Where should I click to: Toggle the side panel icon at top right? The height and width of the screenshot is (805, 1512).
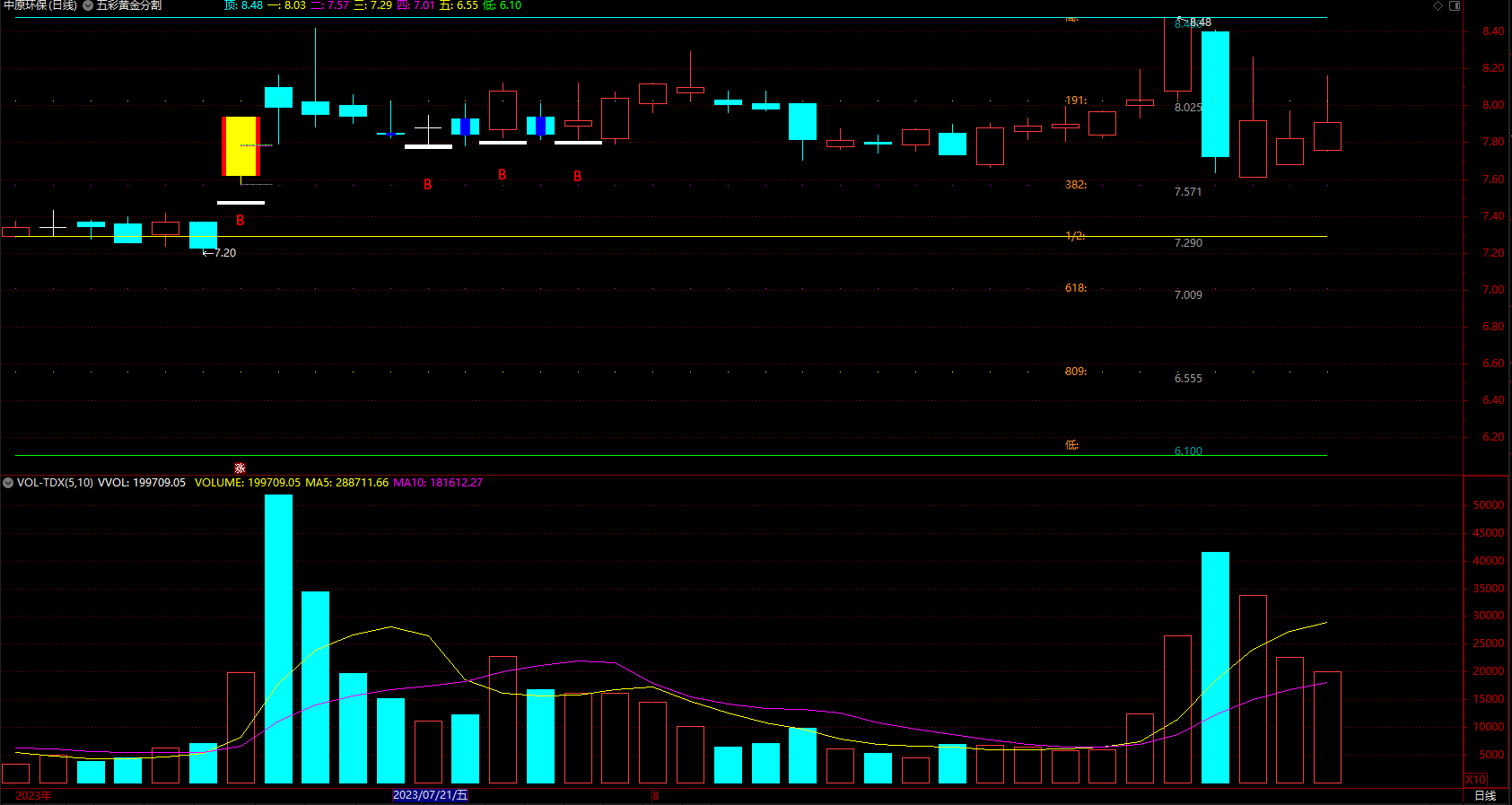point(1455,5)
